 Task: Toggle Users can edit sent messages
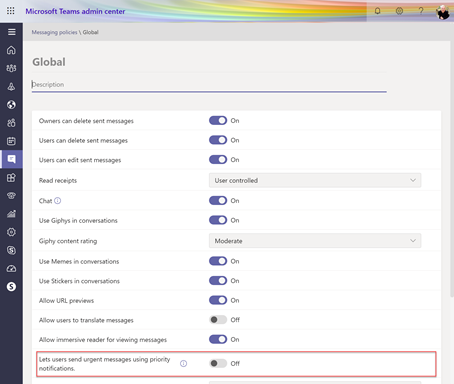218,160
